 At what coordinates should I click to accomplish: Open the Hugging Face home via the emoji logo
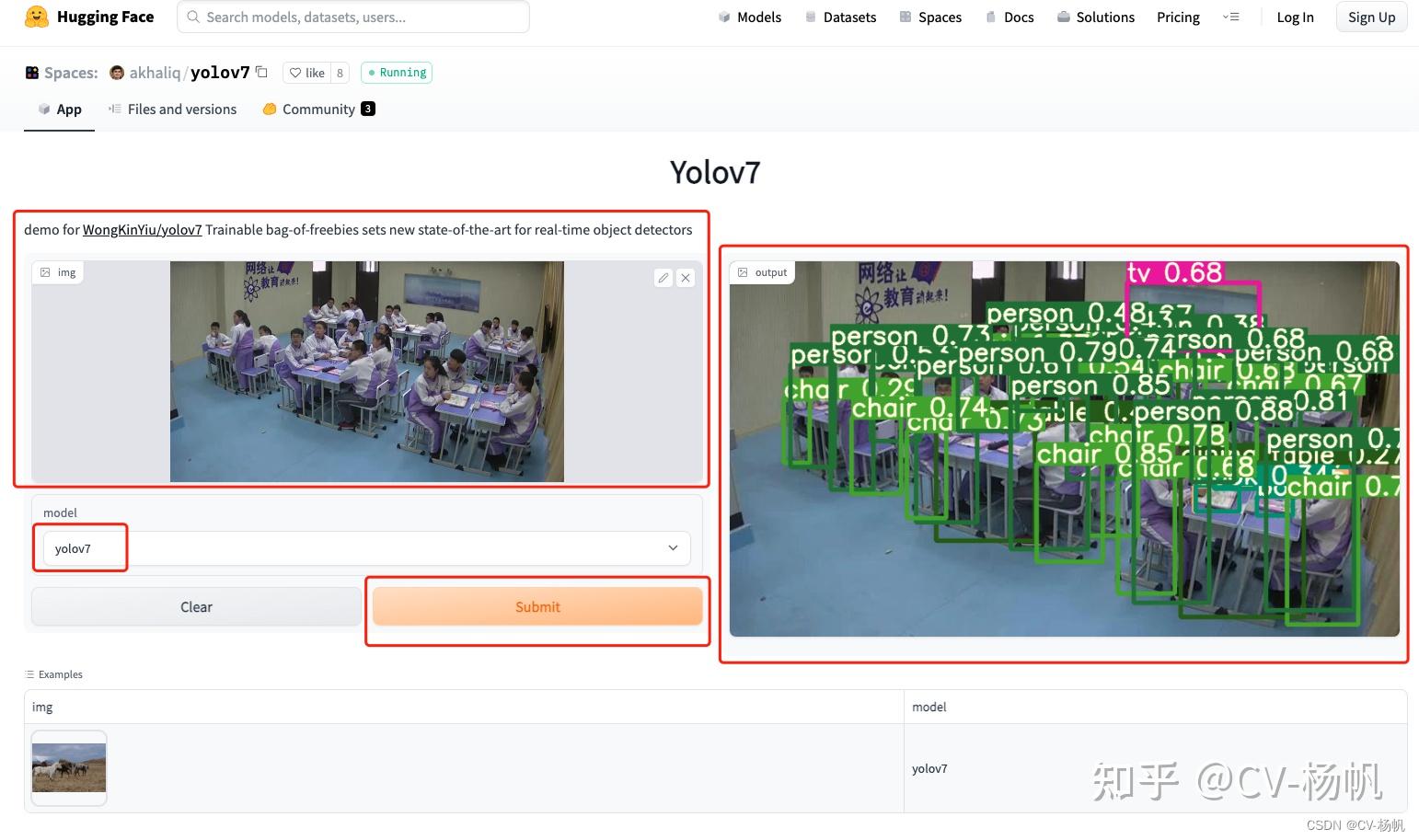[37, 17]
